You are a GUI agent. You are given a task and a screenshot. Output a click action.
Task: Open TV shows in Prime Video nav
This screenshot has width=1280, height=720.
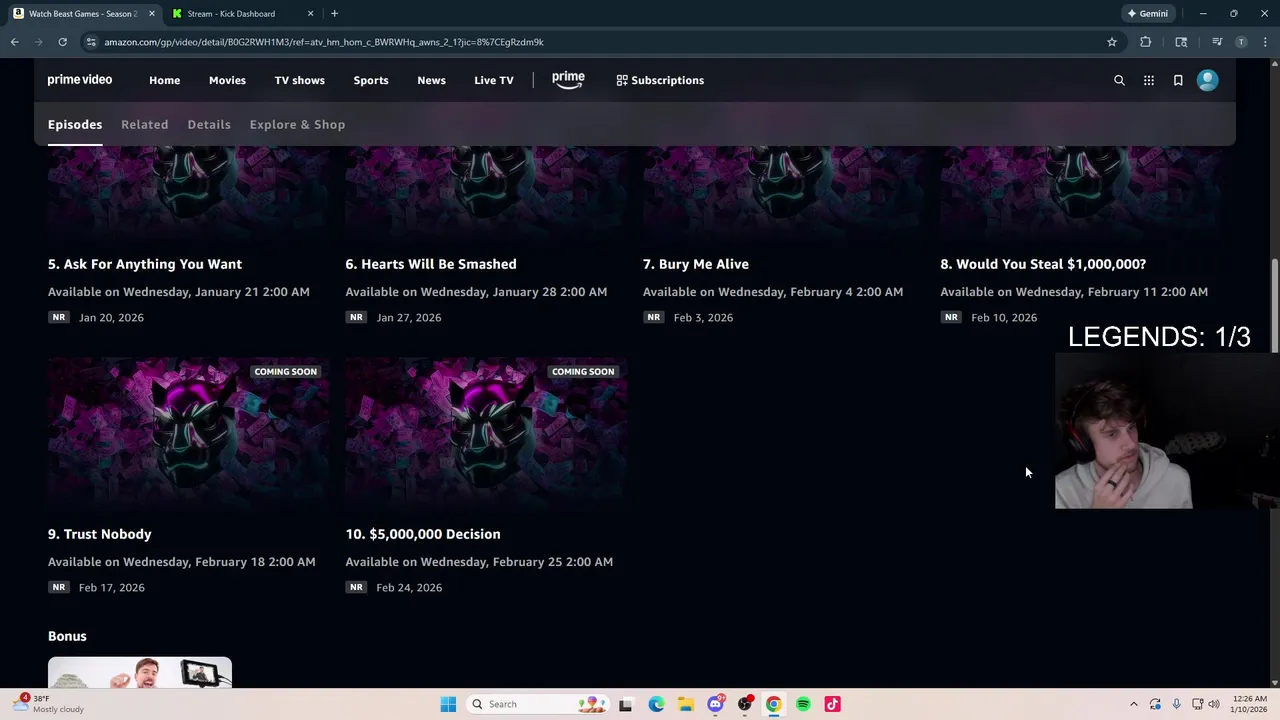point(300,80)
